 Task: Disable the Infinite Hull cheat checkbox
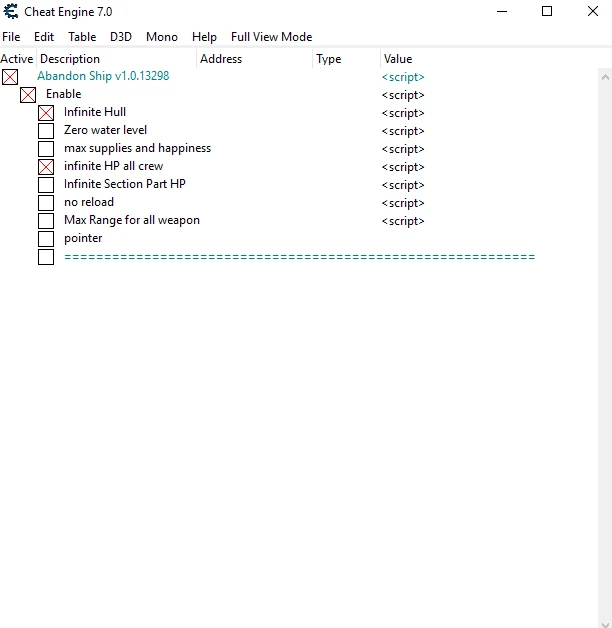(x=46, y=113)
